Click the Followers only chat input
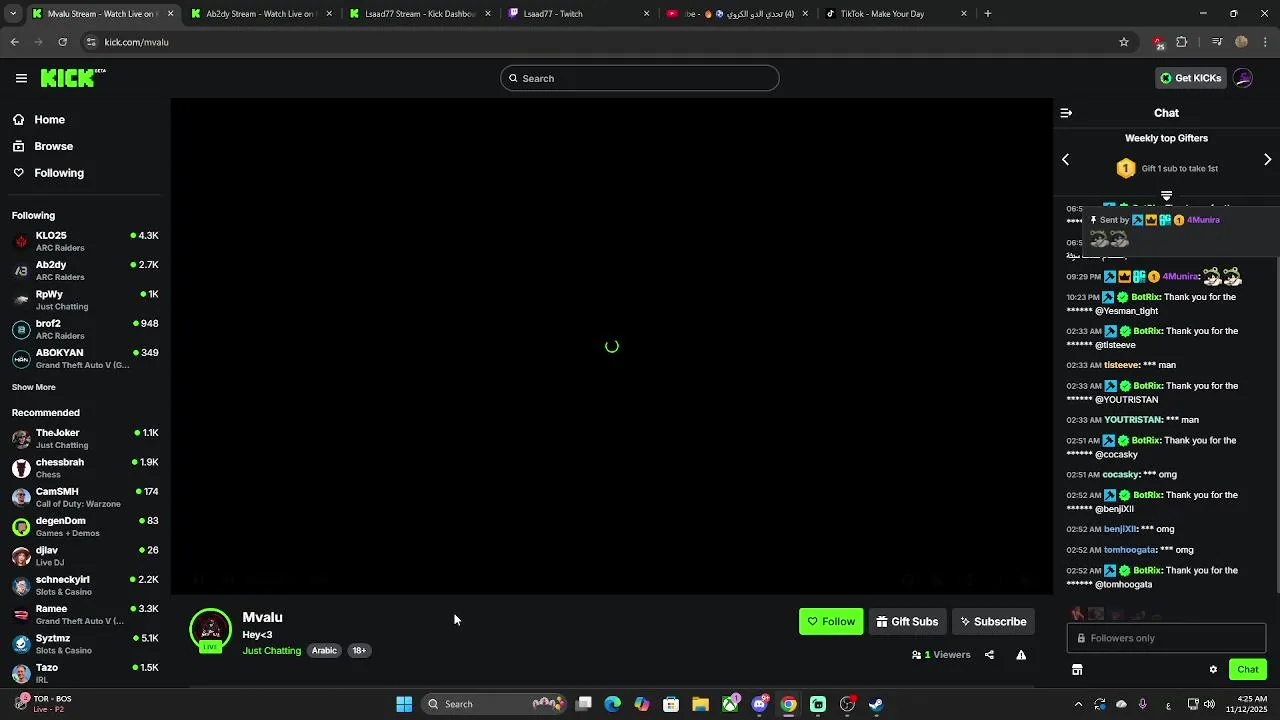Viewport: 1280px width, 720px height. [x=1166, y=638]
